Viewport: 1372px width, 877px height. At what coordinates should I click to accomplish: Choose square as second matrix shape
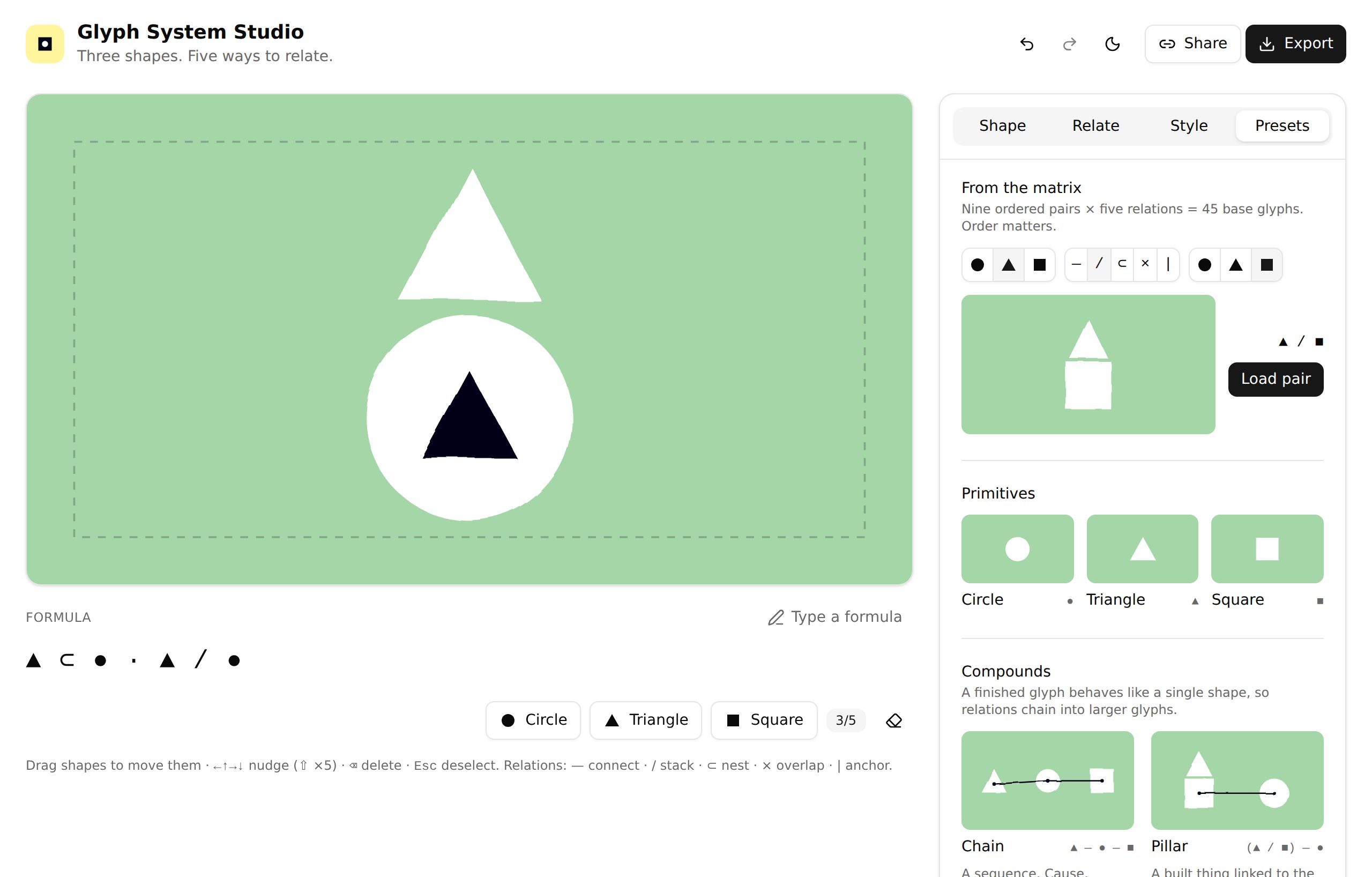pyautogui.click(x=1266, y=265)
